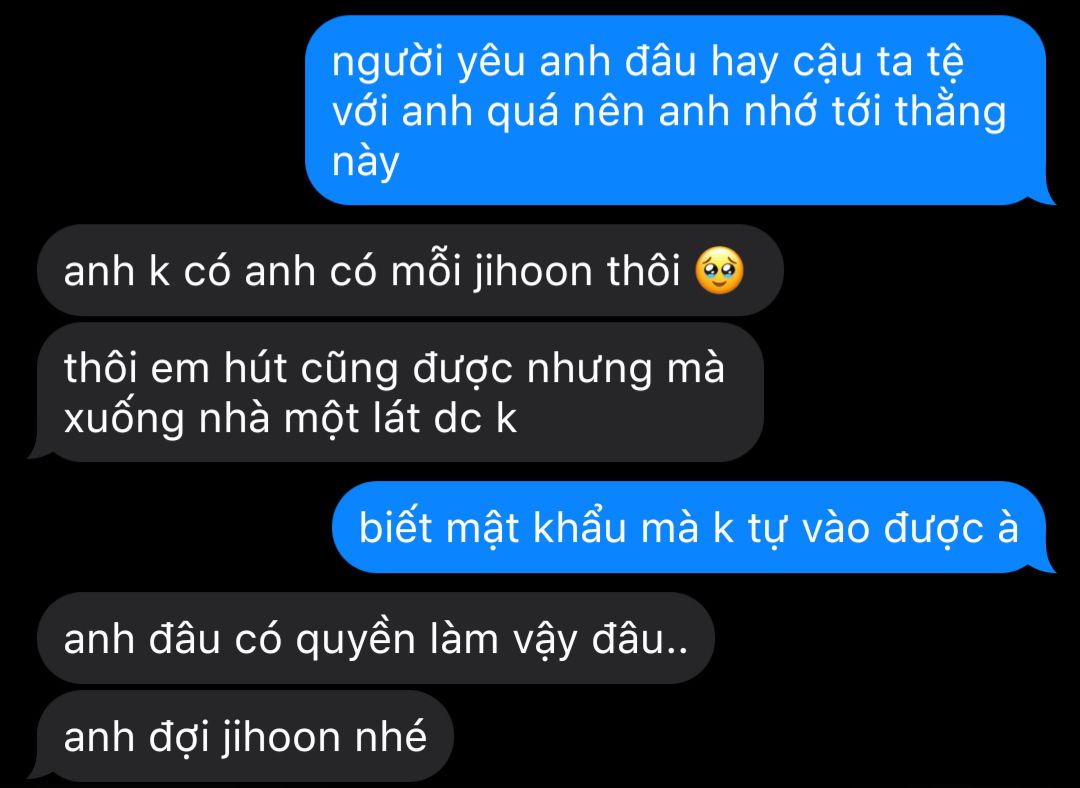Select the message "anh đâu có quyền làm vậy đâu.."

pyautogui.click(x=376, y=638)
